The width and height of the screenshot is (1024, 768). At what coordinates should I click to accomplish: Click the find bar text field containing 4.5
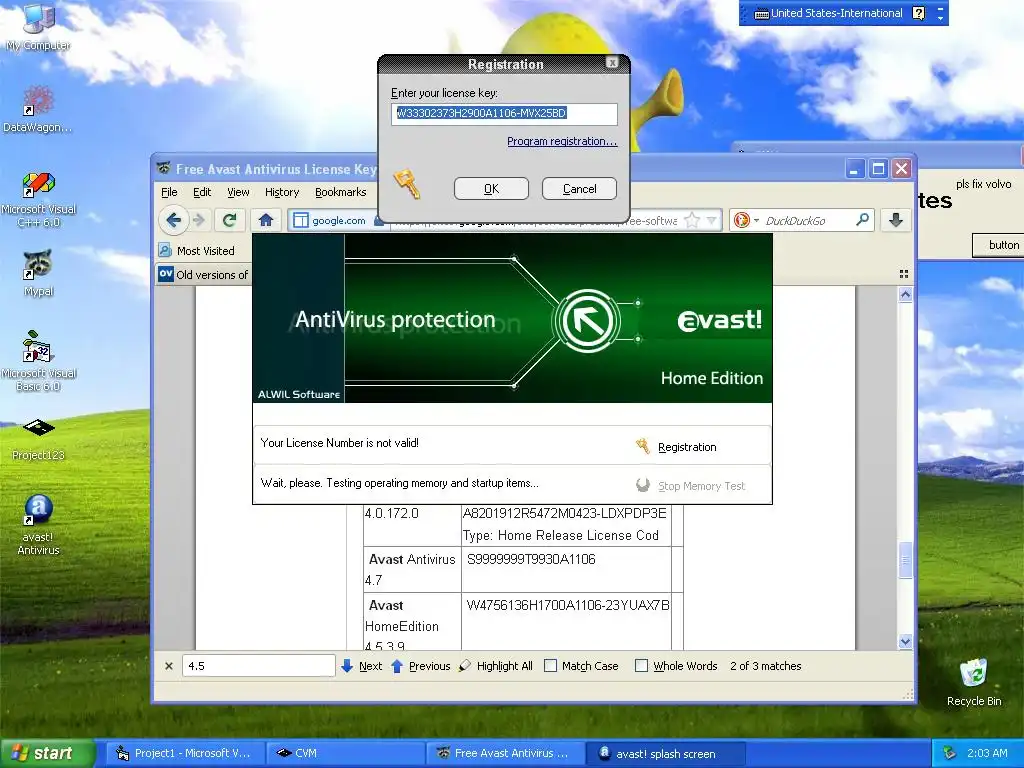(259, 665)
